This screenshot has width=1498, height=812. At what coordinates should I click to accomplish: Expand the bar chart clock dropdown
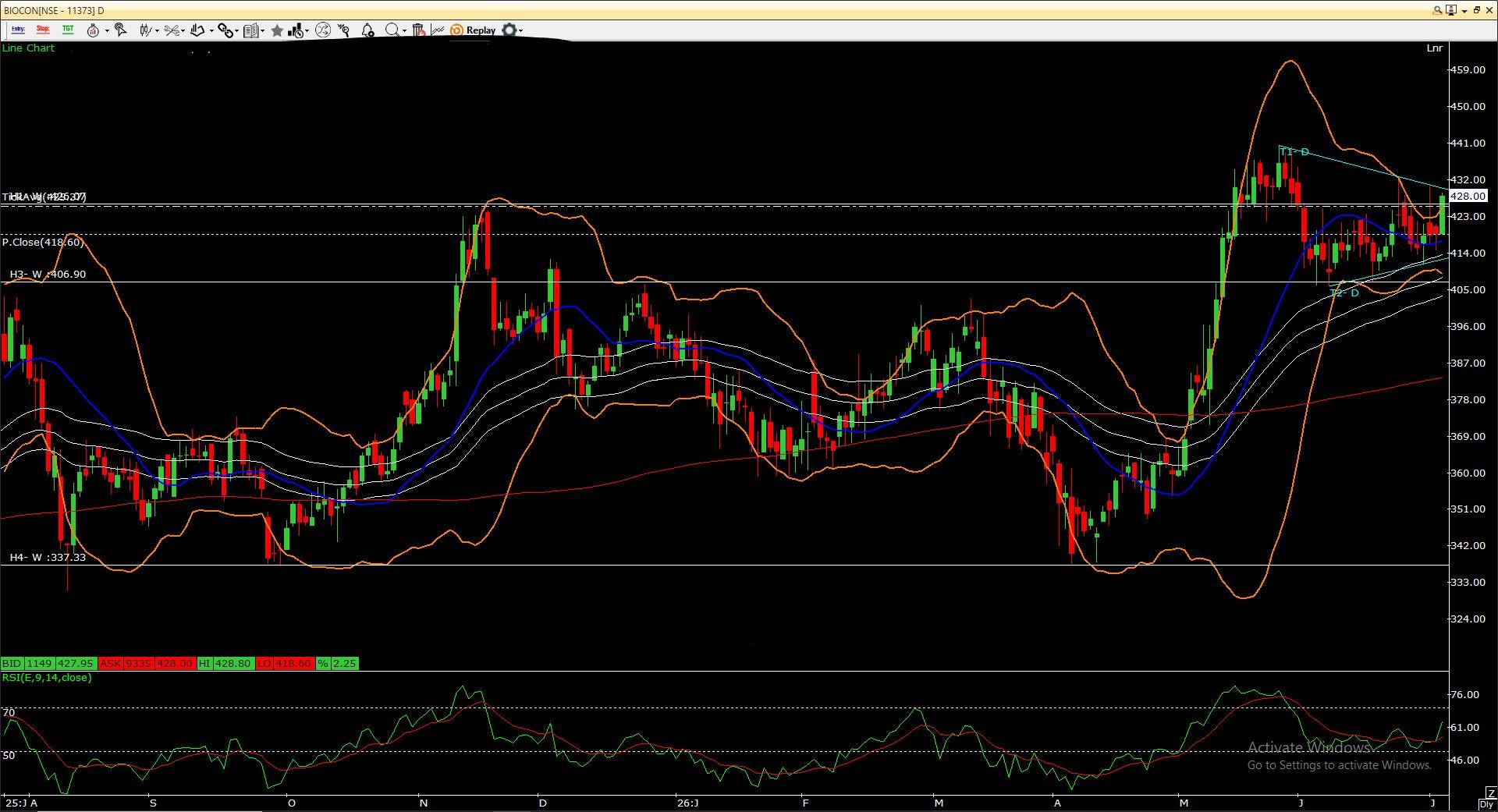point(307,30)
